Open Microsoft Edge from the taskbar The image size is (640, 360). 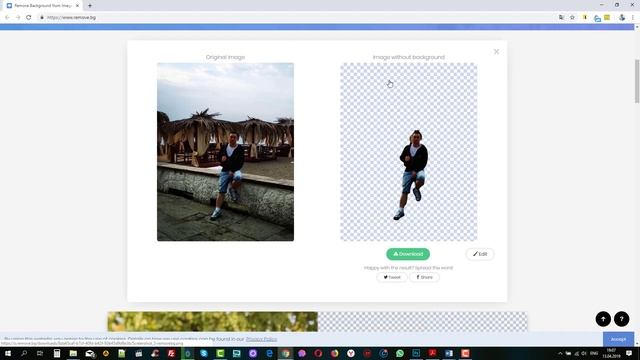(x=269, y=353)
